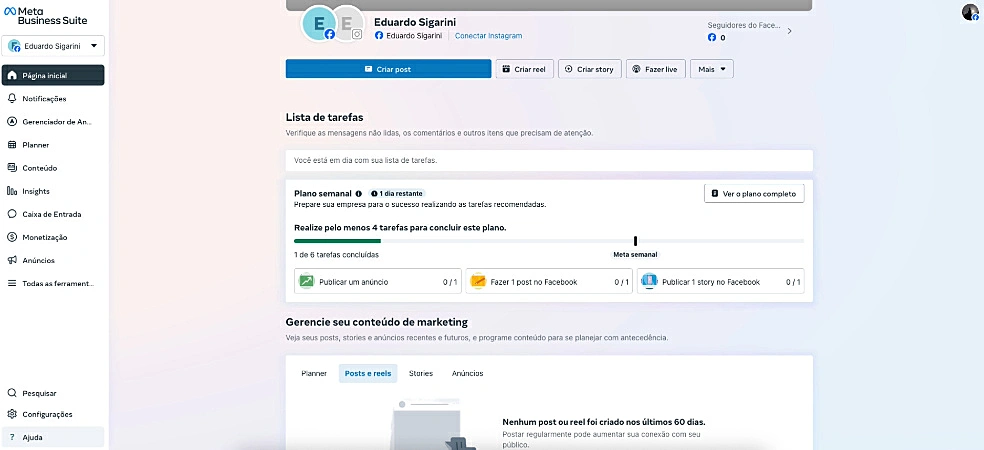Open the Publicar um anúncio task

coord(378,282)
